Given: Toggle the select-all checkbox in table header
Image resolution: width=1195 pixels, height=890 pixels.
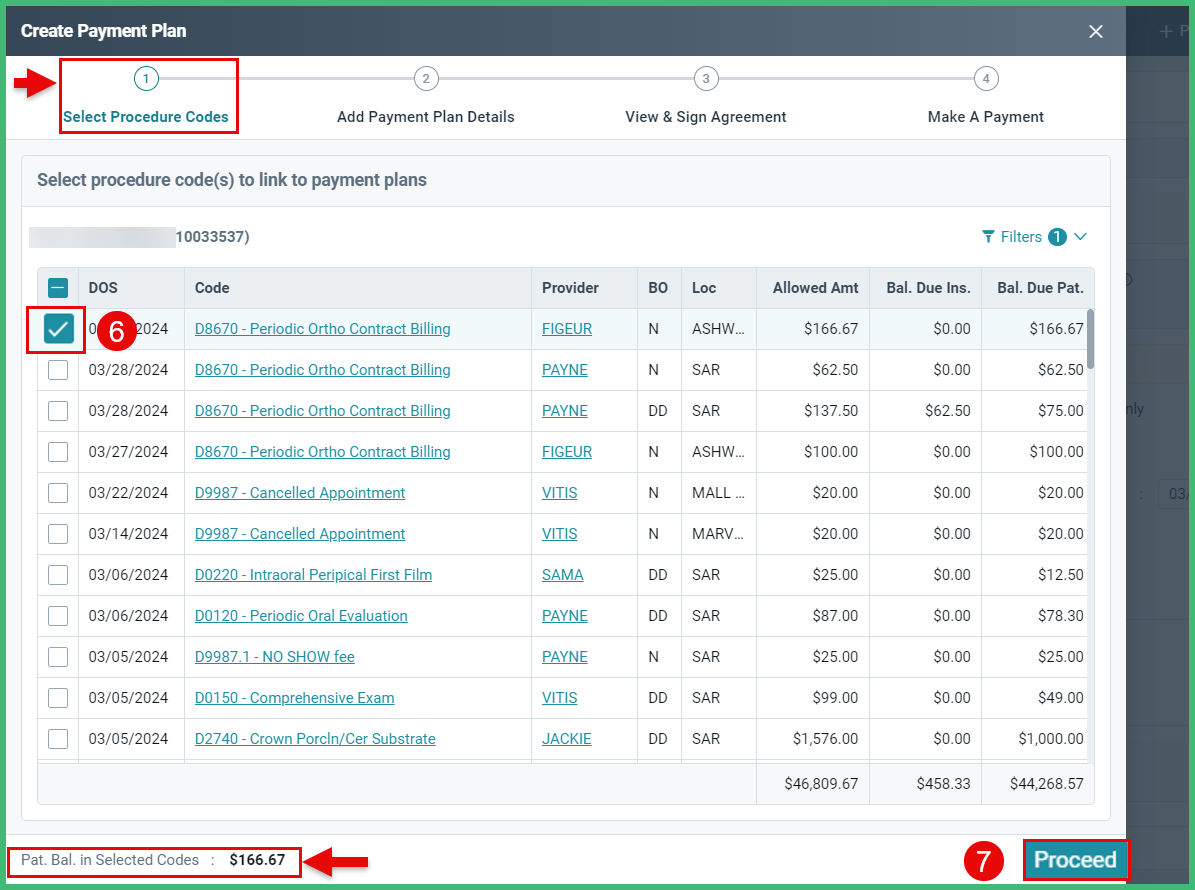Looking at the screenshot, I should pyautogui.click(x=57, y=287).
